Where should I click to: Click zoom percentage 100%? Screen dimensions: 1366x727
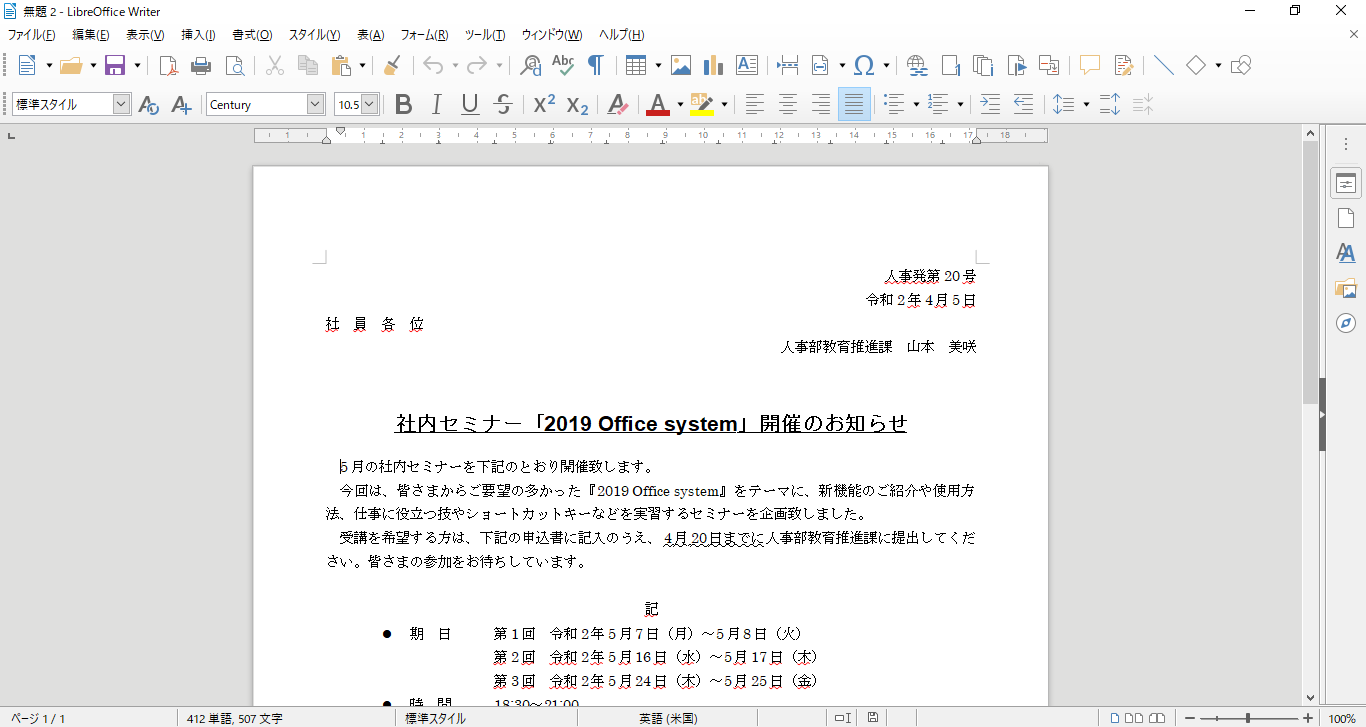pos(1342,718)
